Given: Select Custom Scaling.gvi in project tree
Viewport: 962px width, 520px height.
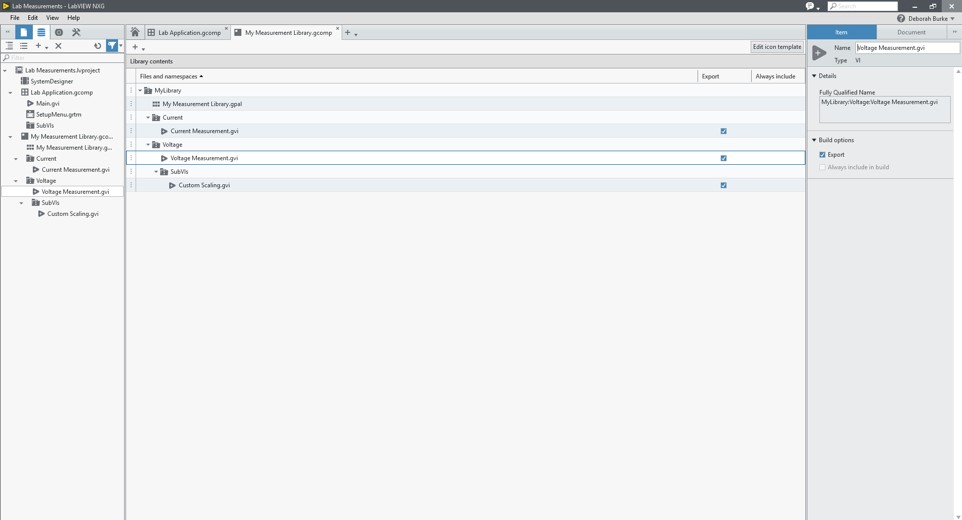Looking at the screenshot, I should click(72, 213).
